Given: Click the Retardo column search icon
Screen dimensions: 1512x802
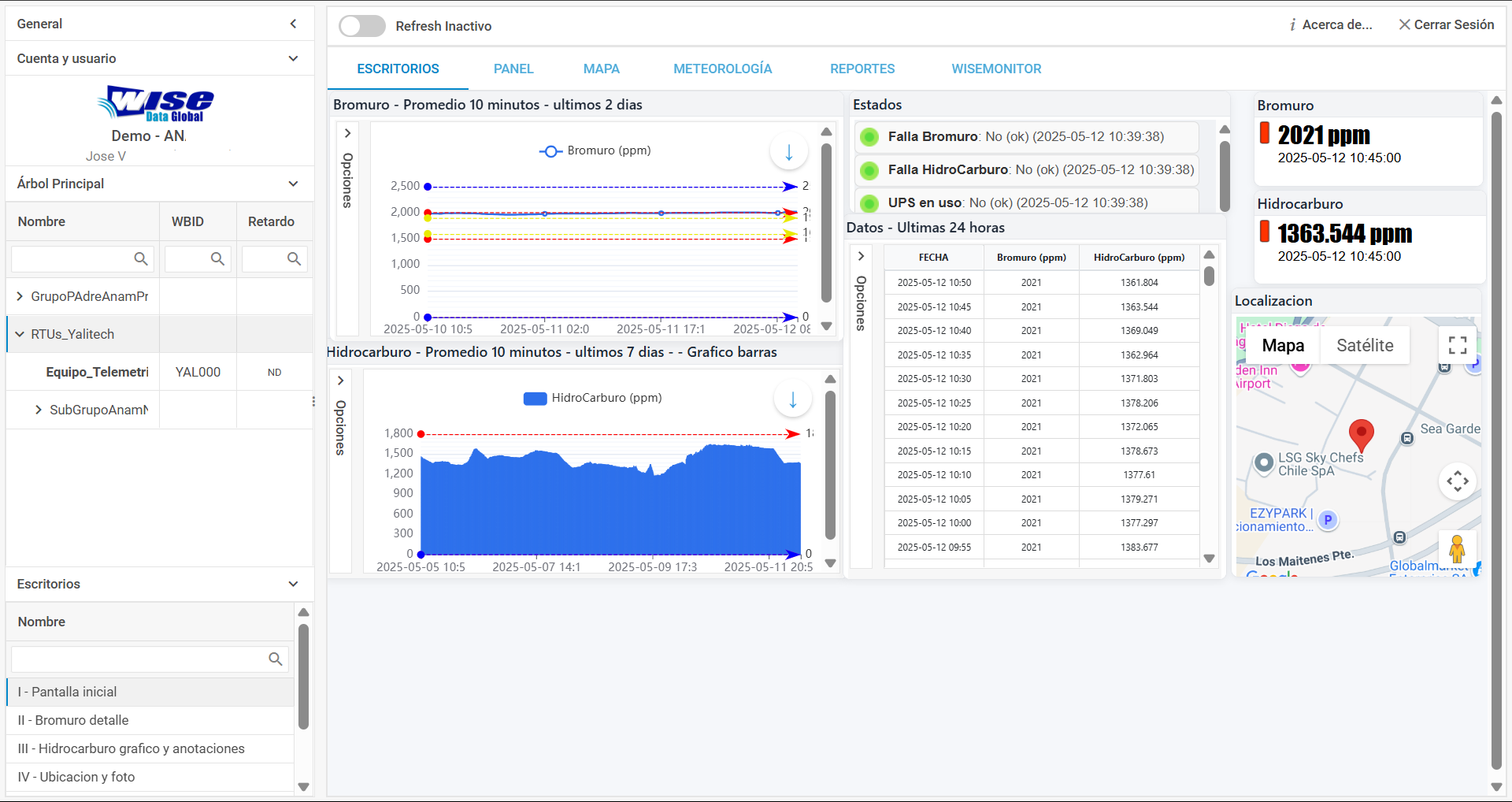Looking at the screenshot, I should tap(294, 258).
